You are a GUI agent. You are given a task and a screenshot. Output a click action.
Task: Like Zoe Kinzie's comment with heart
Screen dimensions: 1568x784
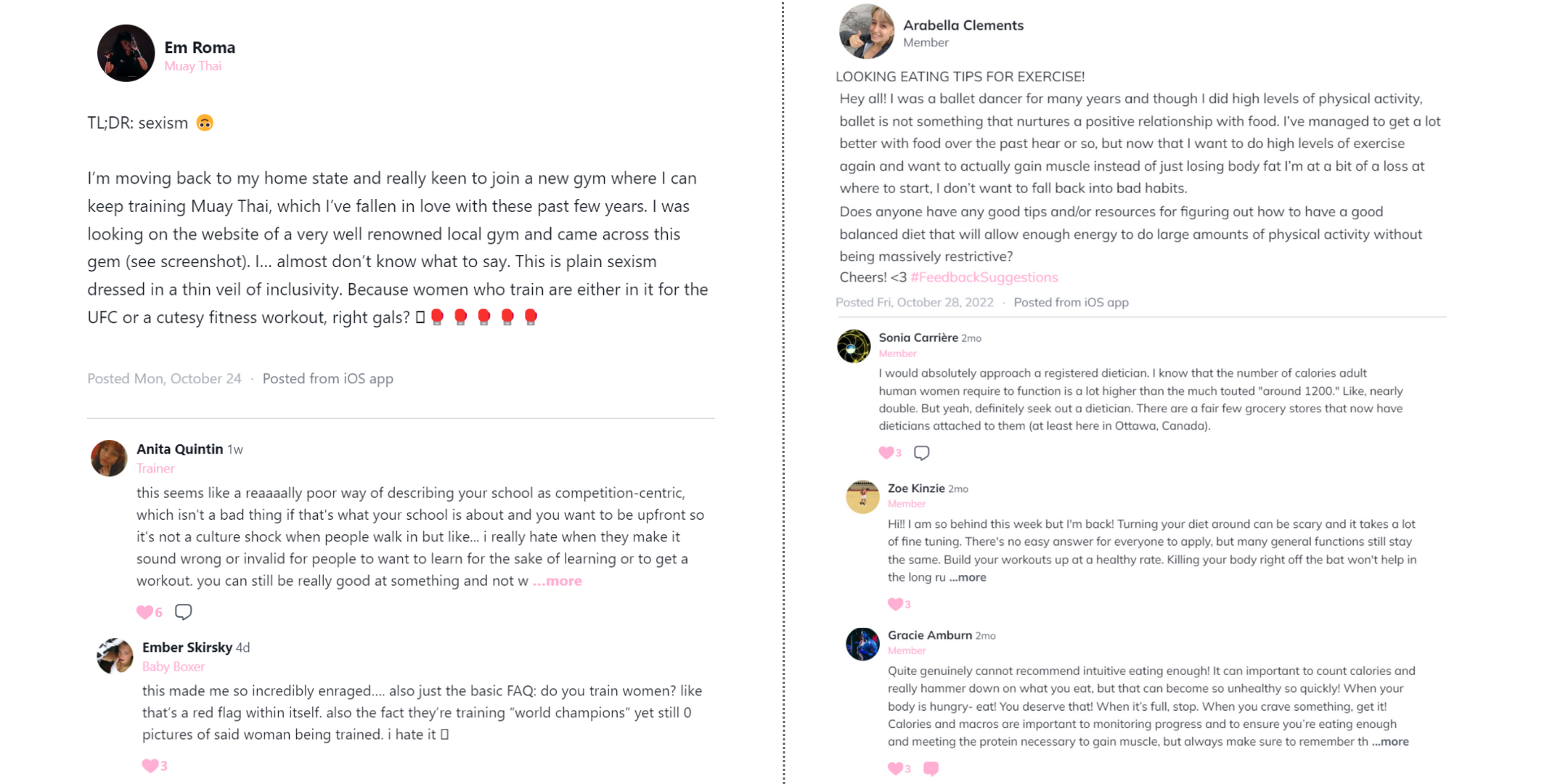(x=896, y=604)
